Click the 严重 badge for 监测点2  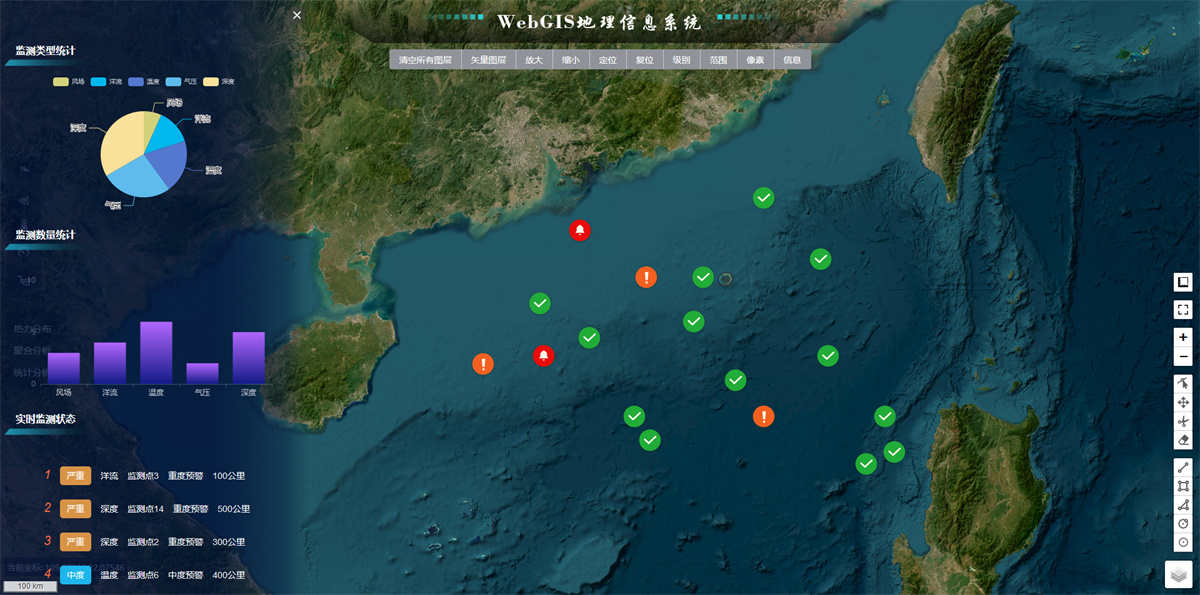(x=75, y=542)
